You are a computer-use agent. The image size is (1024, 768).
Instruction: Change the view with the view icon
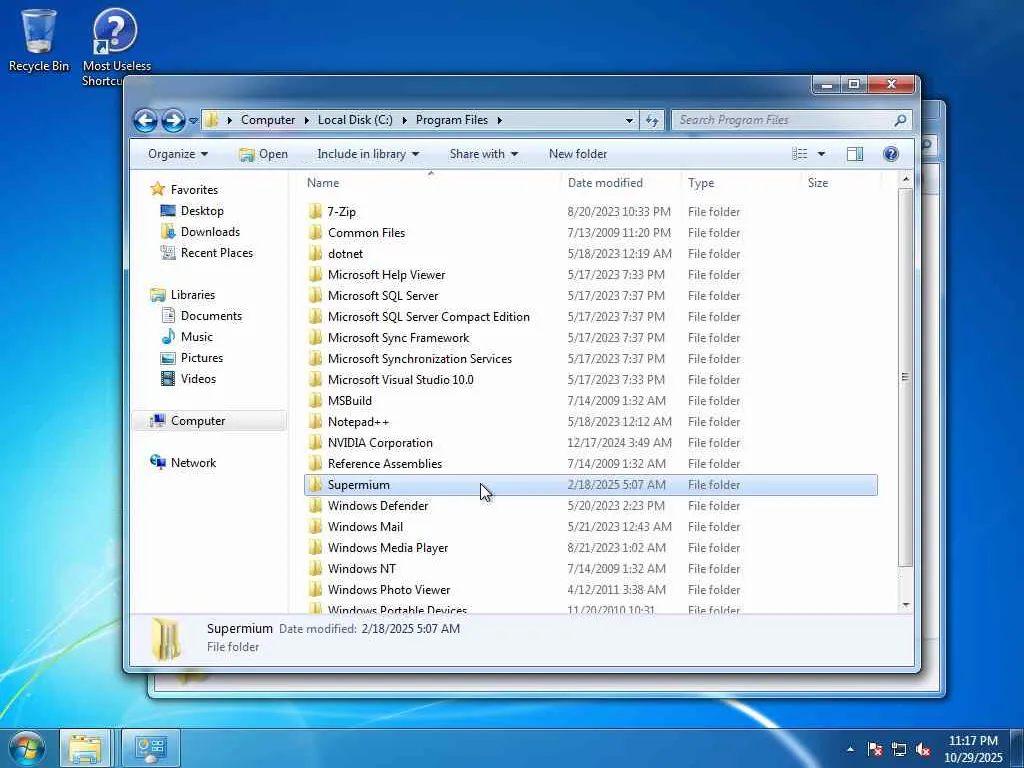[x=799, y=154]
